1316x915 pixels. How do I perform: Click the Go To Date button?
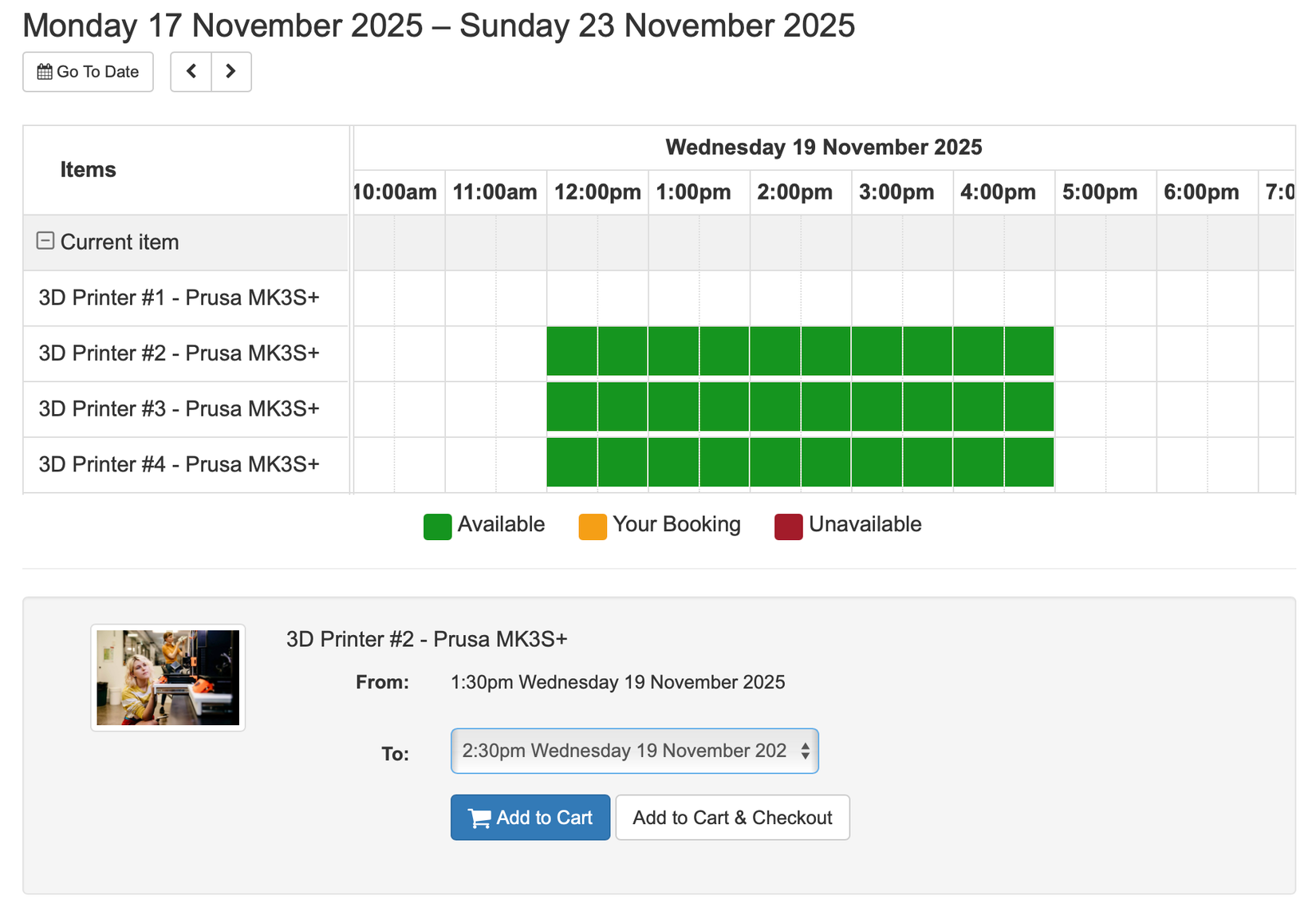pyautogui.click(x=88, y=71)
